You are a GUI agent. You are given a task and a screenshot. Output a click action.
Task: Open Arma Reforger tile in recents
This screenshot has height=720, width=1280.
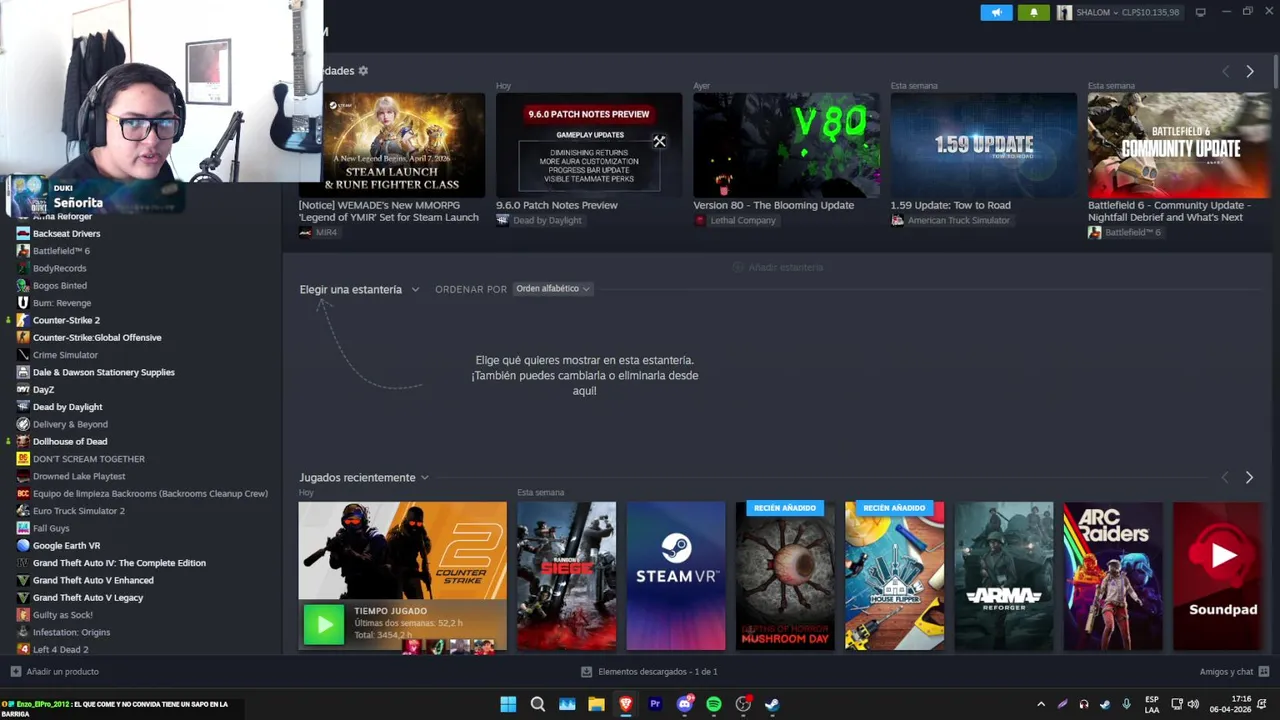point(1004,576)
